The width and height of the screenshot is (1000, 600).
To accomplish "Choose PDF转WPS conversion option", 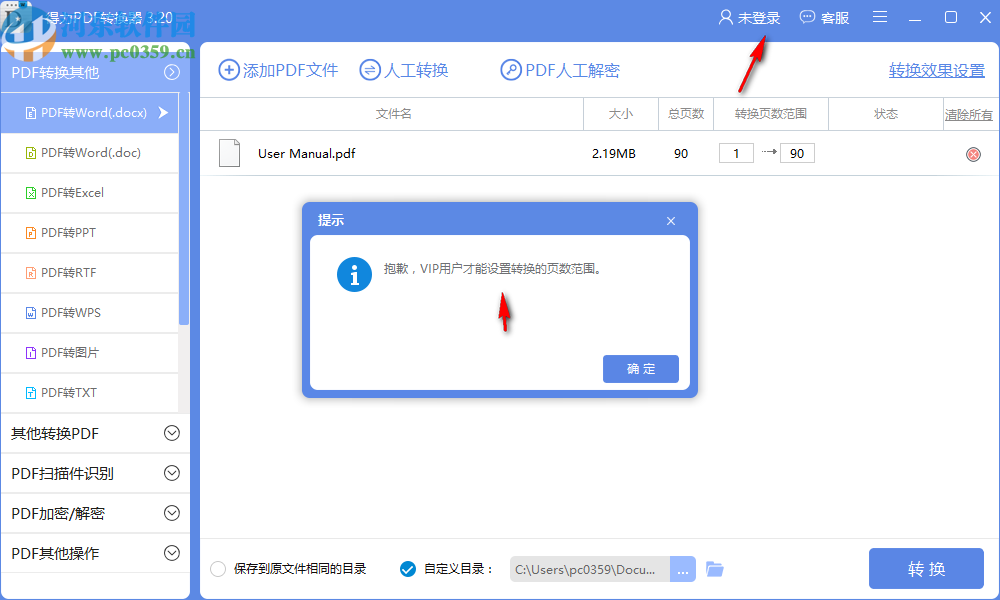I will pyautogui.click(x=60, y=312).
